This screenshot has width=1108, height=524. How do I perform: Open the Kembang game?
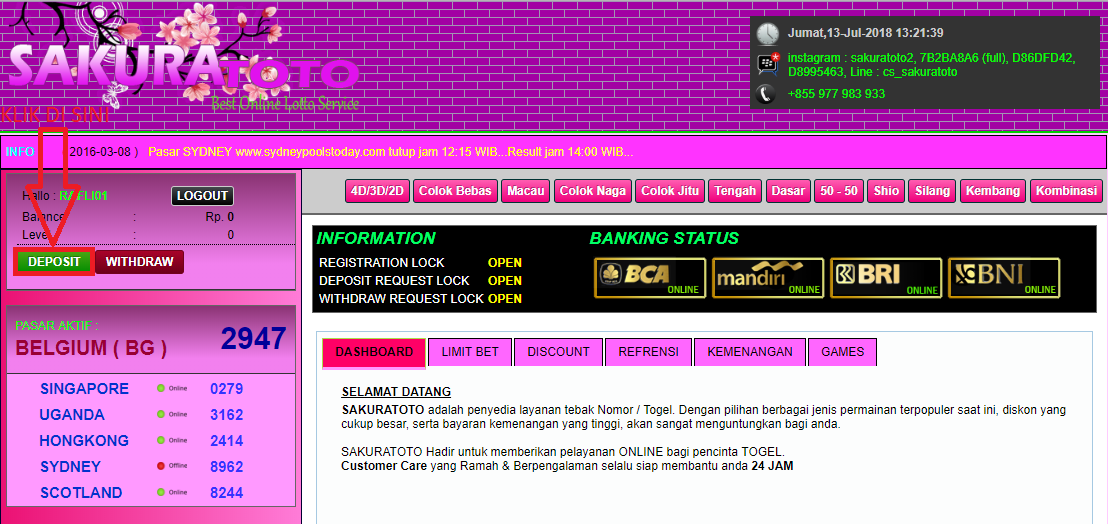click(x=993, y=191)
